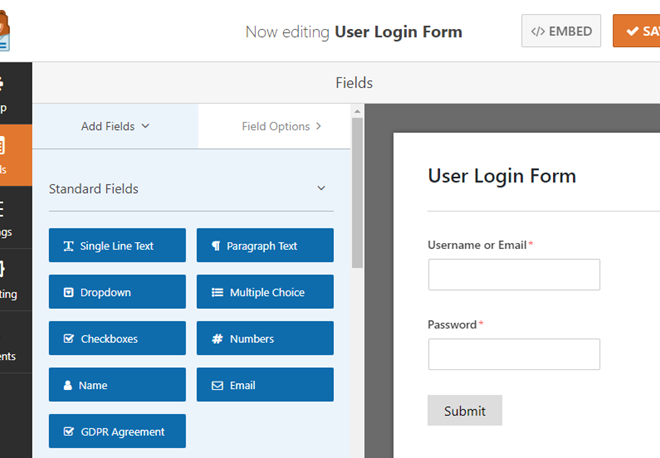Add a Paragraph Text field
Viewport: 660px width, 458px height.
pyautogui.click(x=265, y=245)
